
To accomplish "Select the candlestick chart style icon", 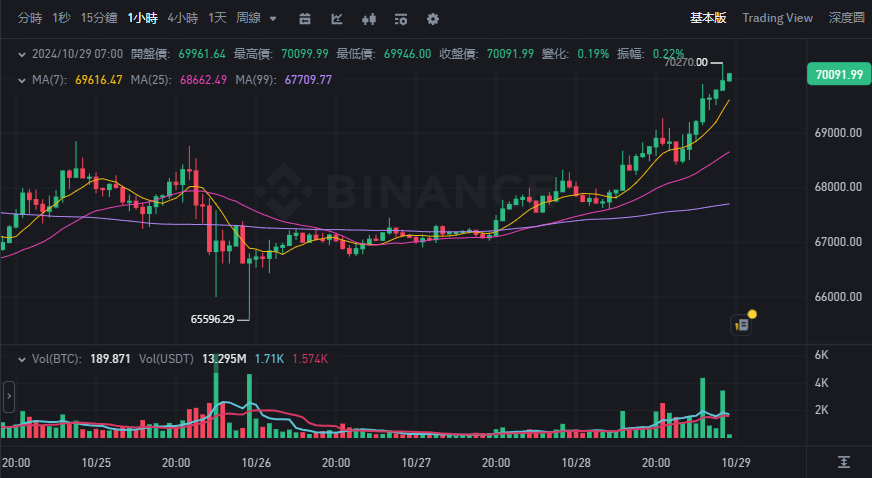I will coord(369,18).
